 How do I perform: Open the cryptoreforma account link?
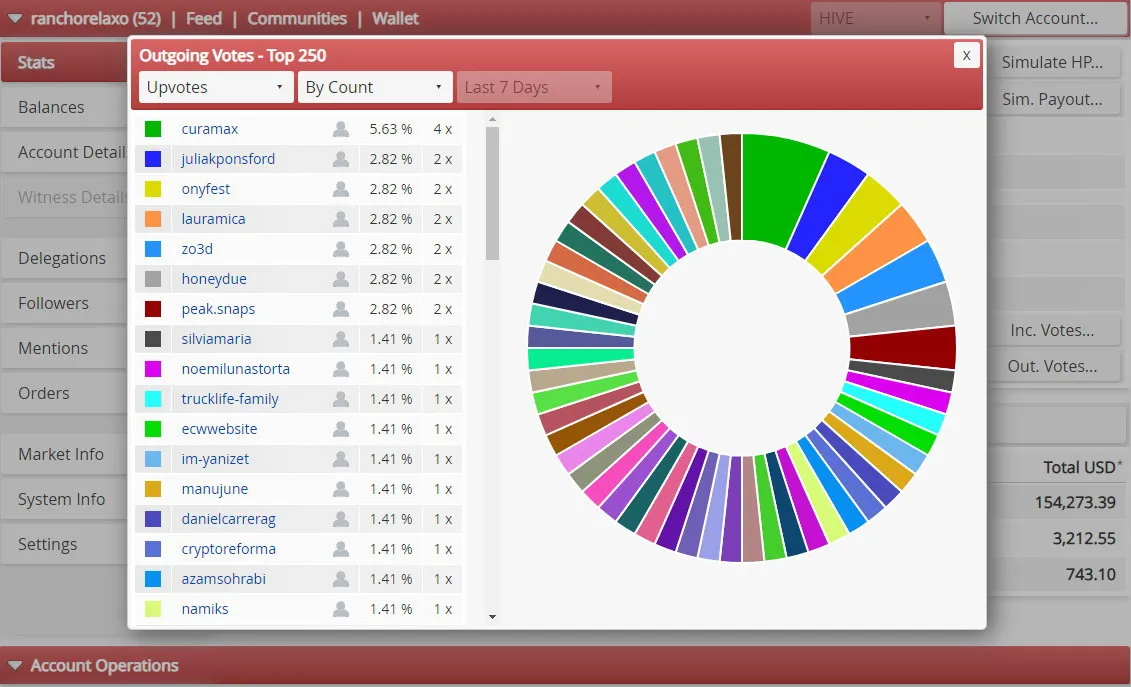pos(229,549)
